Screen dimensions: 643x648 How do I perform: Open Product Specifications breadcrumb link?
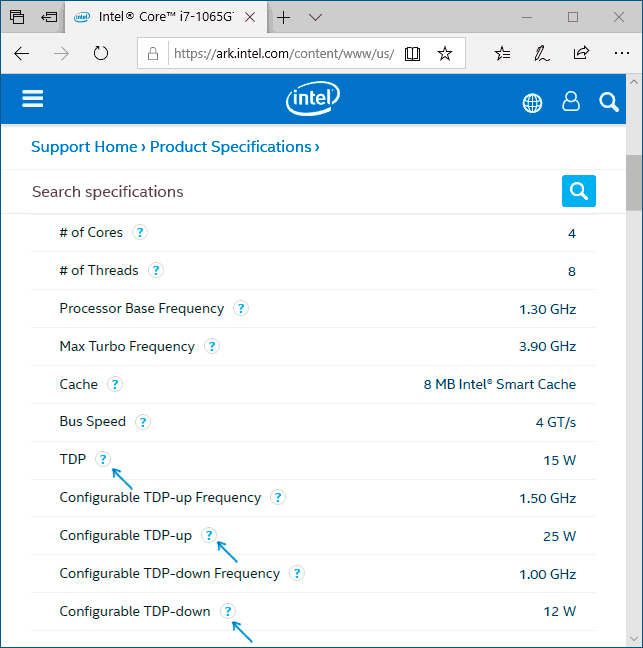(231, 147)
